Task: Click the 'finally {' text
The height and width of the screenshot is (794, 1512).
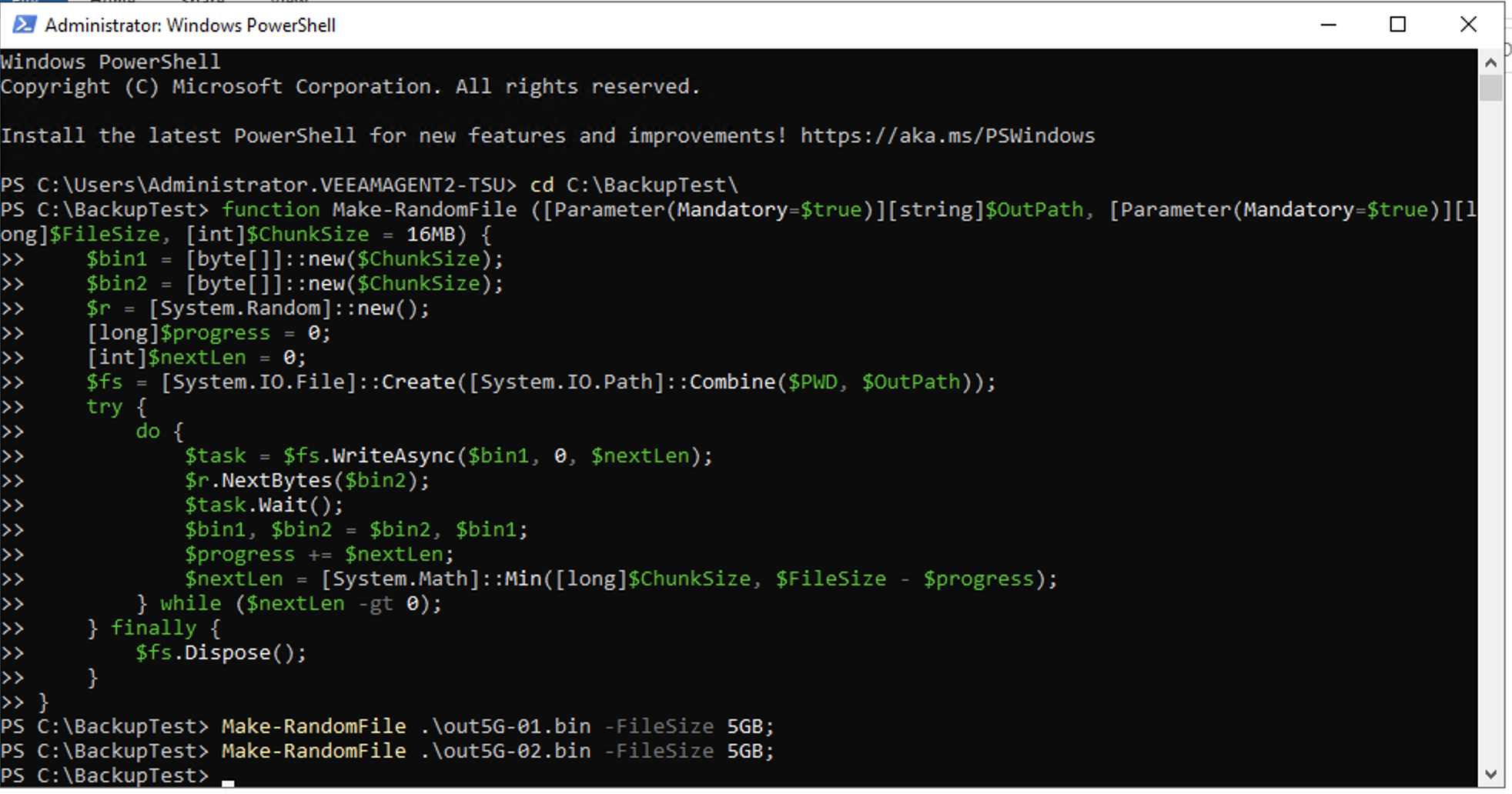Action: coord(166,628)
